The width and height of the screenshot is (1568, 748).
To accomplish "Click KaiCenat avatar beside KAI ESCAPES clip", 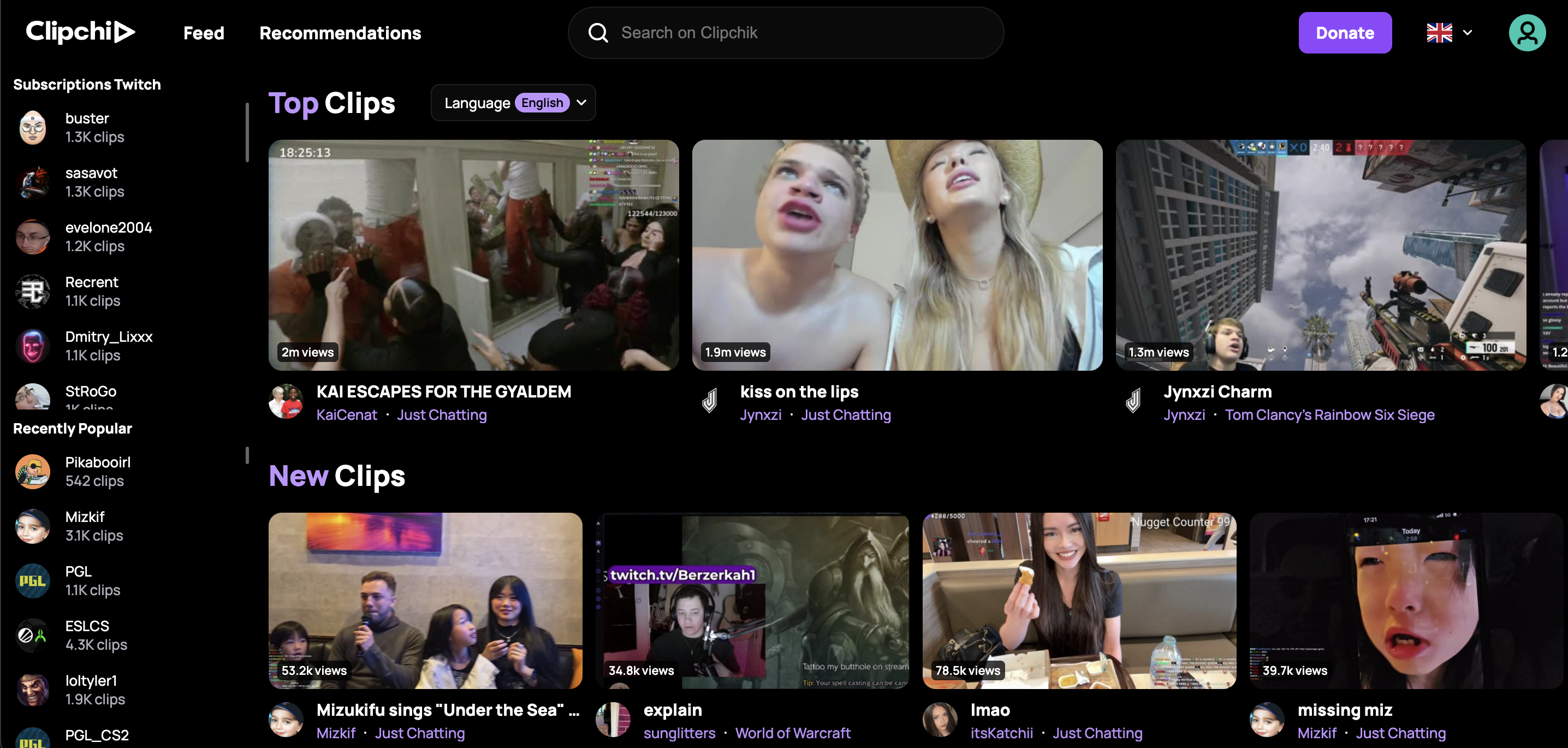I will point(286,401).
